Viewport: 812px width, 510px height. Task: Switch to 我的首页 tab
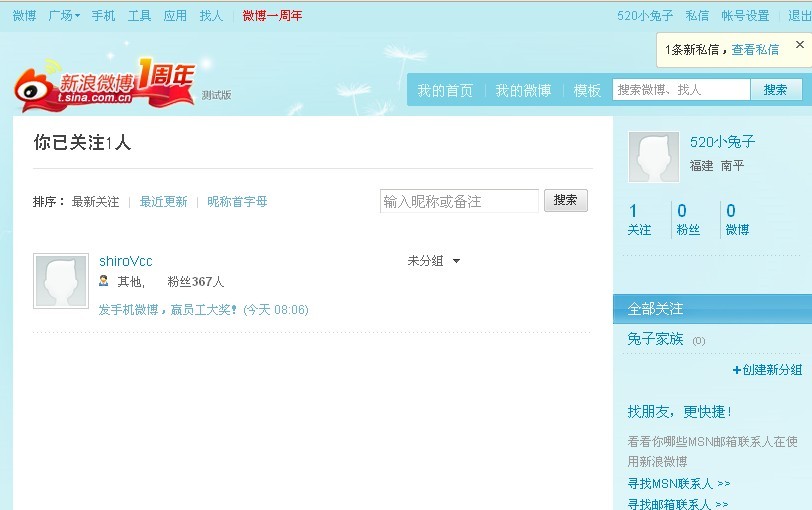pos(445,91)
